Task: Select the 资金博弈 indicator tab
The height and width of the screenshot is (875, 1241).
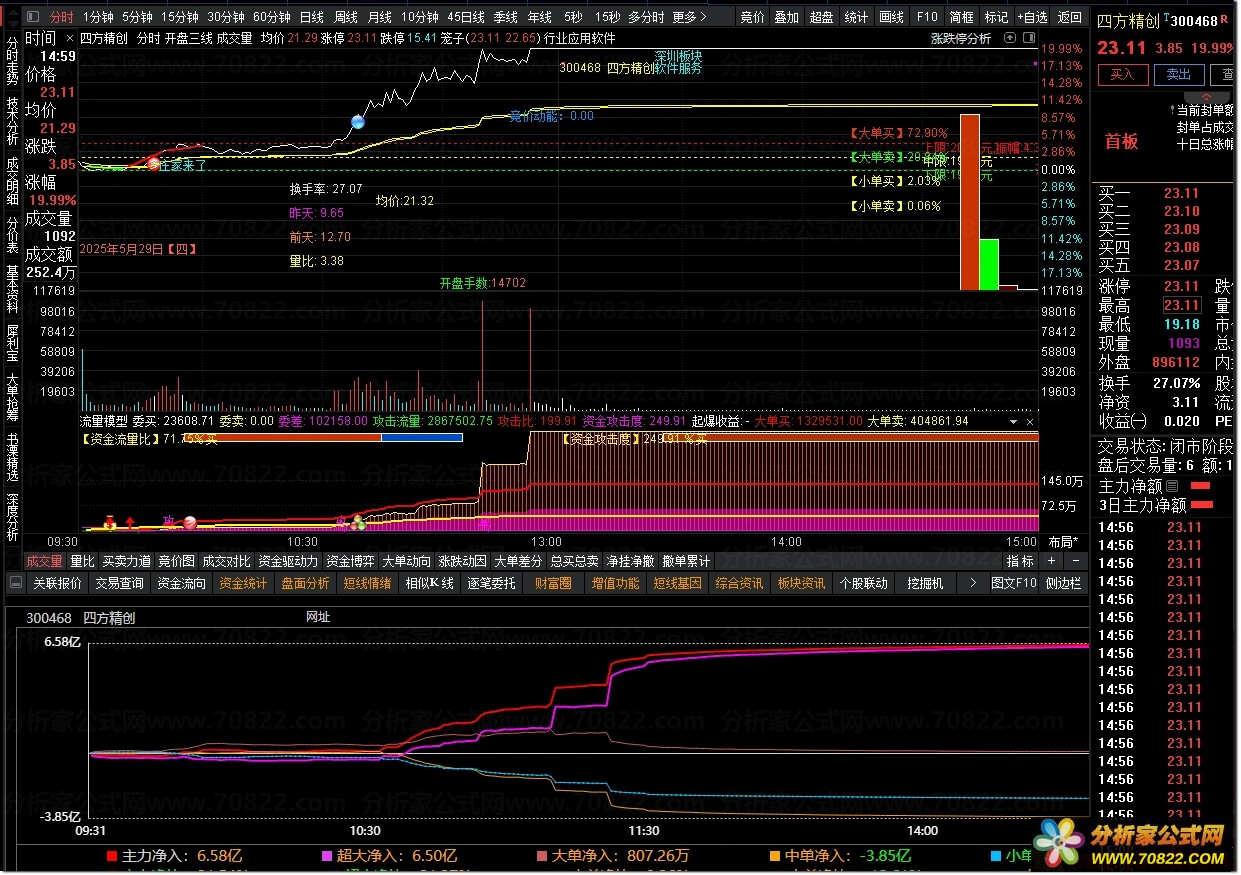Action: [351, 562]
